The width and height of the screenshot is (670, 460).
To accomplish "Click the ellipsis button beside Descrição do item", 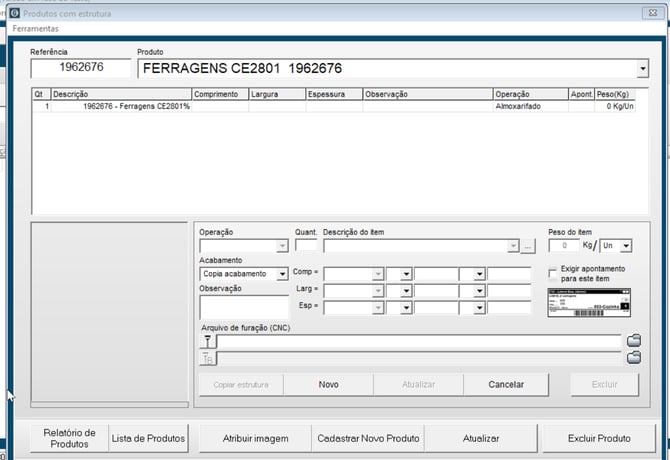I will tap(528, 246).
